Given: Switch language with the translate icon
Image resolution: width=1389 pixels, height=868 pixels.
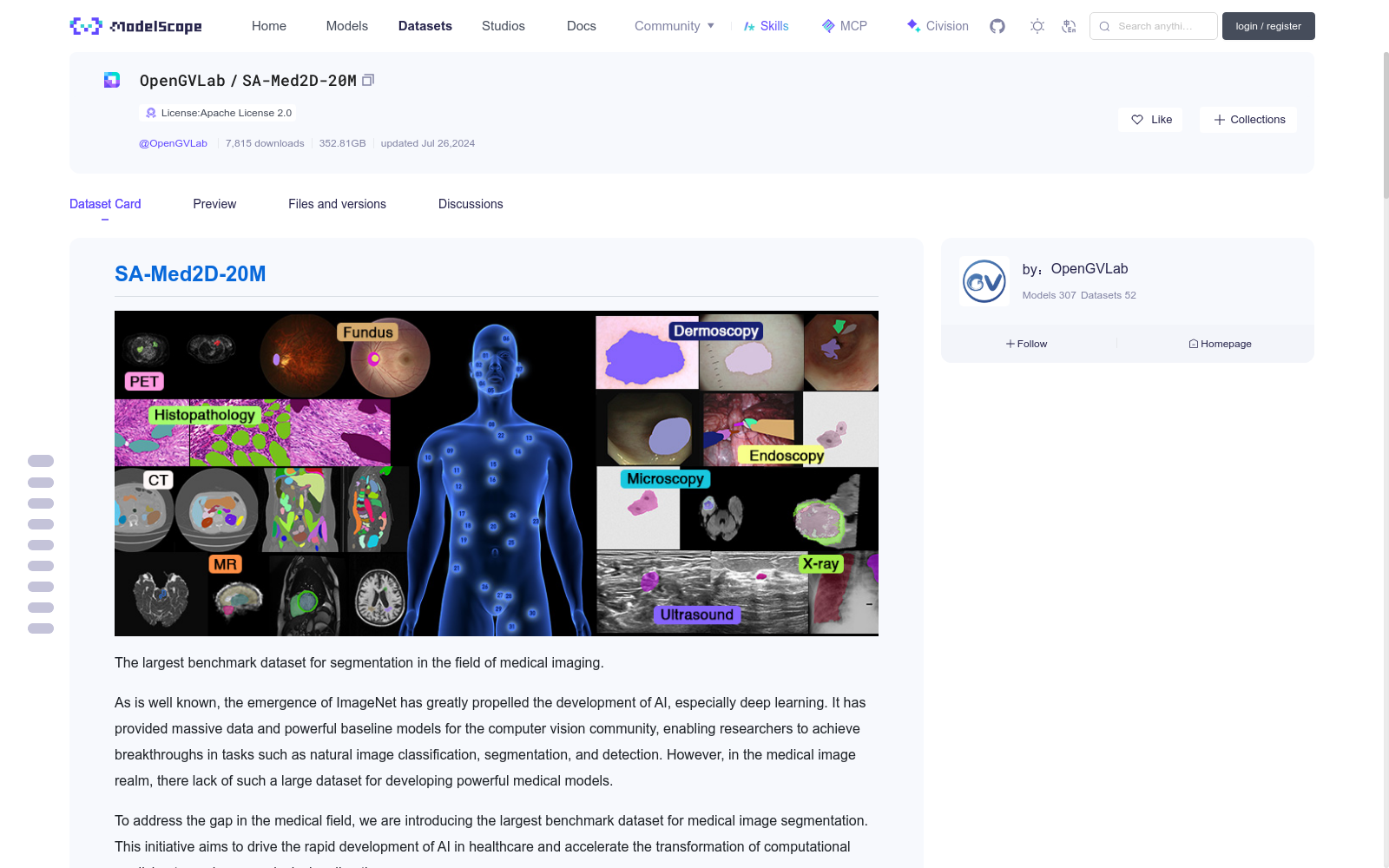Looking at the screenshot, I should point(1070,26).
